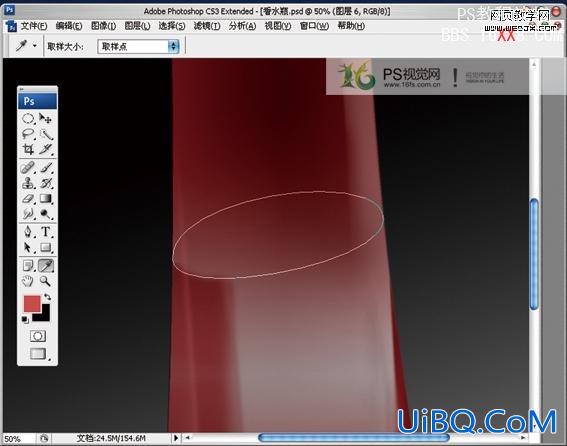567x446 pixels.
Task: Pick the Clone Stamp tool
Action: 28,183
